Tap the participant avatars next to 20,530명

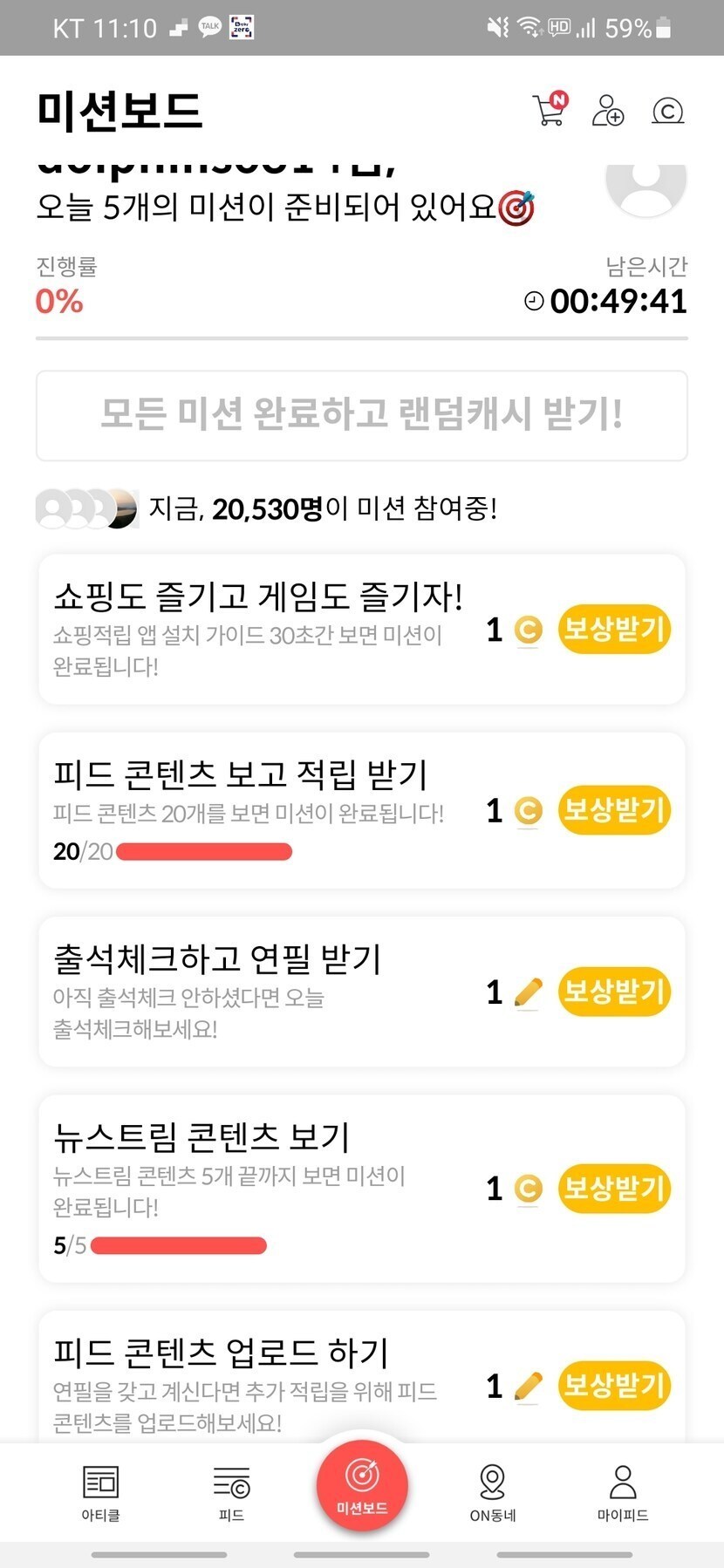tap(86, 508)
